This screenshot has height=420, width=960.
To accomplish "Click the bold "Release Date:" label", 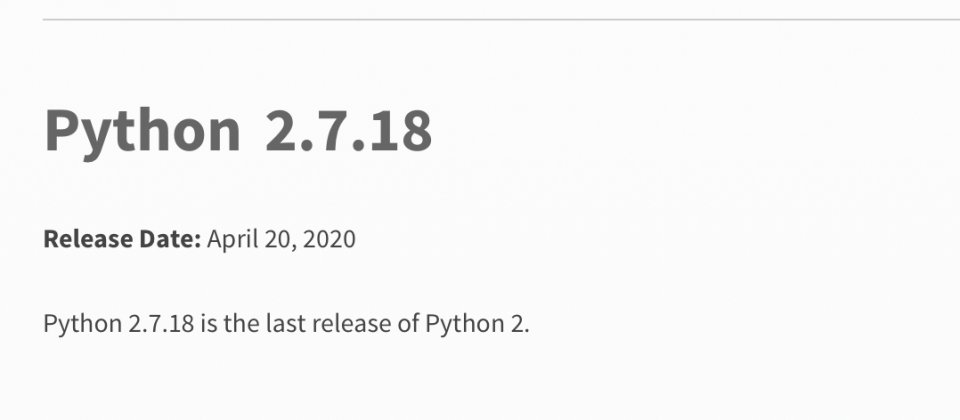I will [122, 239].
